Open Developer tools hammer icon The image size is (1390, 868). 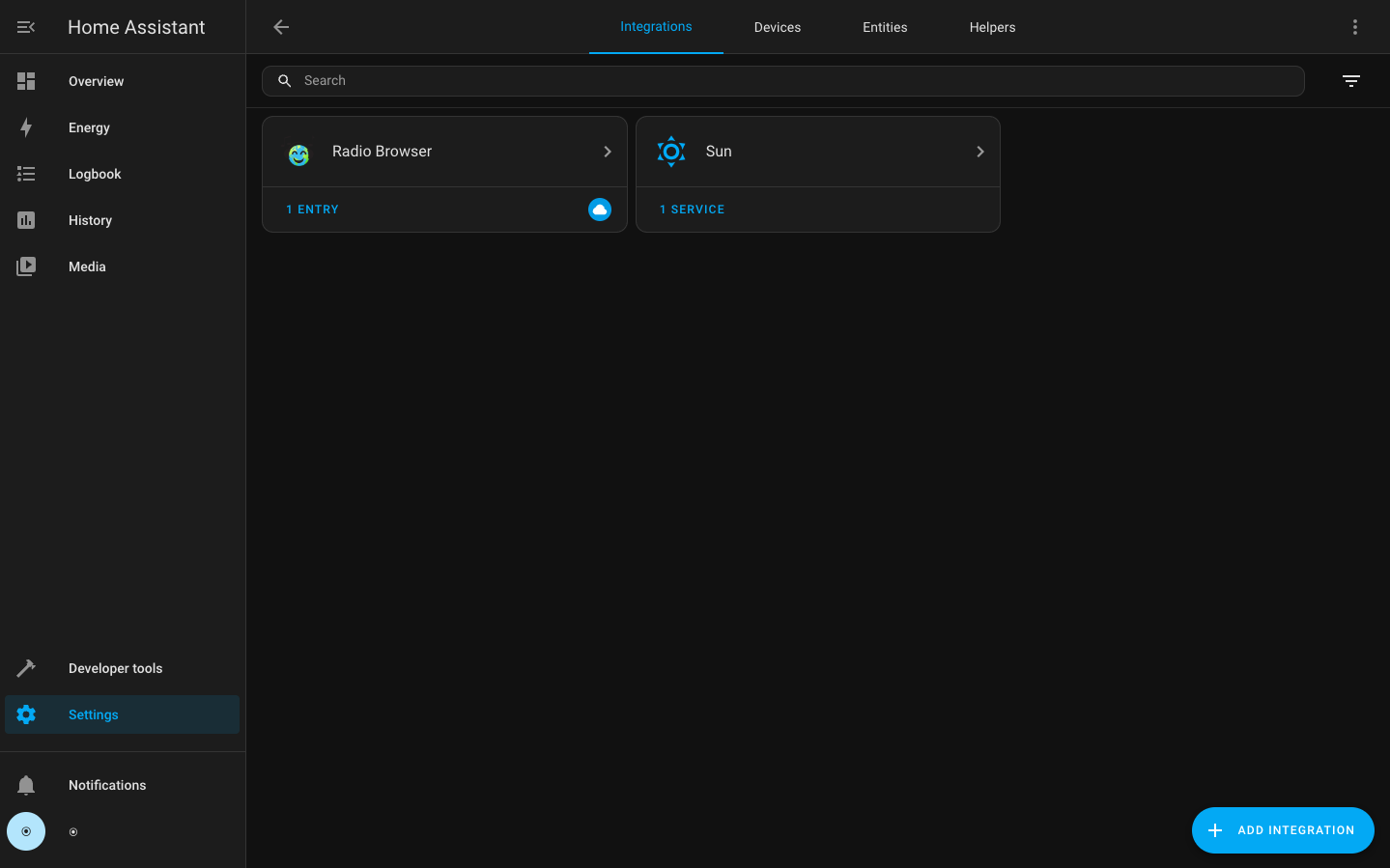(26, 668)
